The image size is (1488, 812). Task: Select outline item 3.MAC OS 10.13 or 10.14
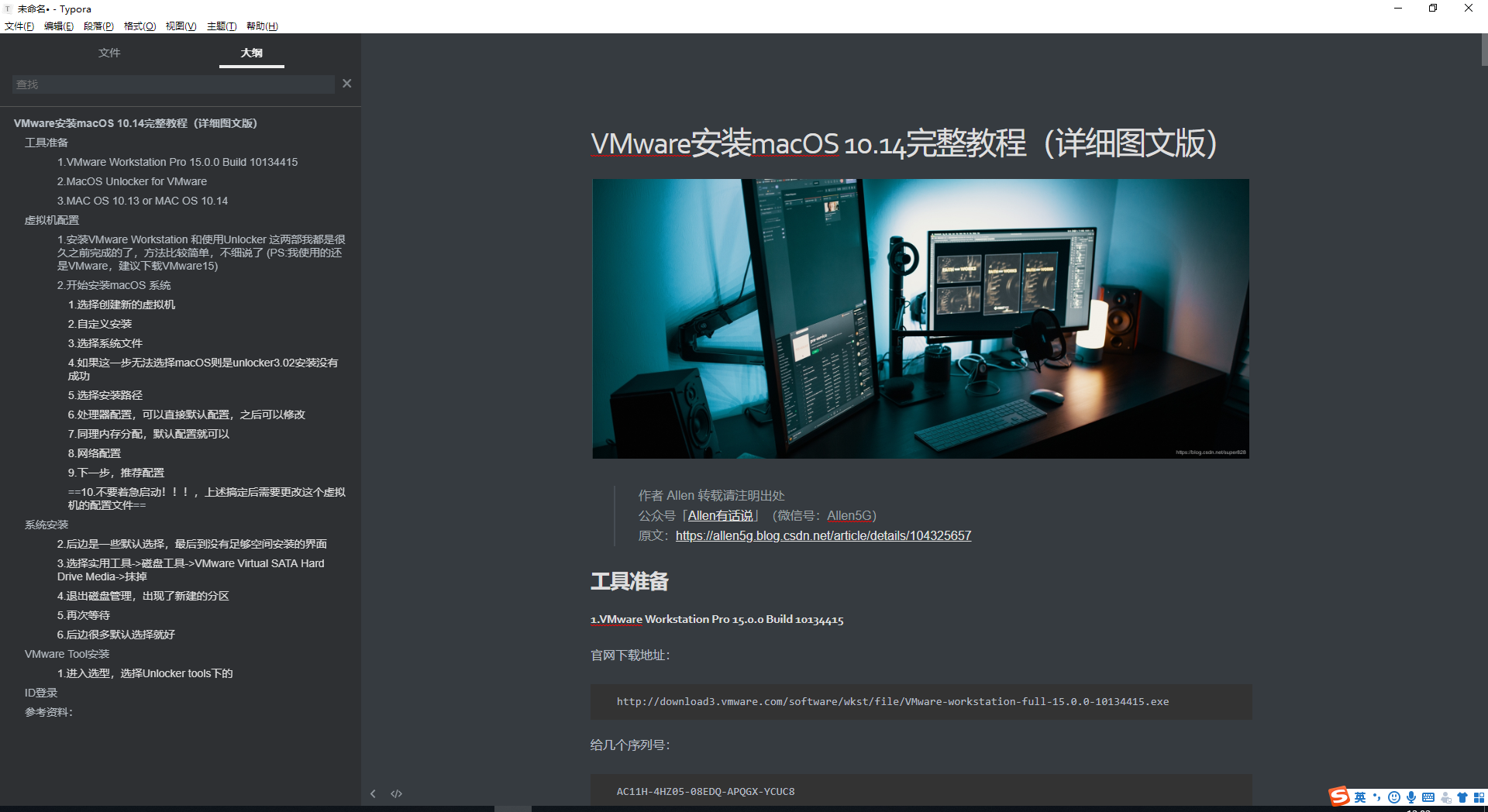[x=143, y=201]
